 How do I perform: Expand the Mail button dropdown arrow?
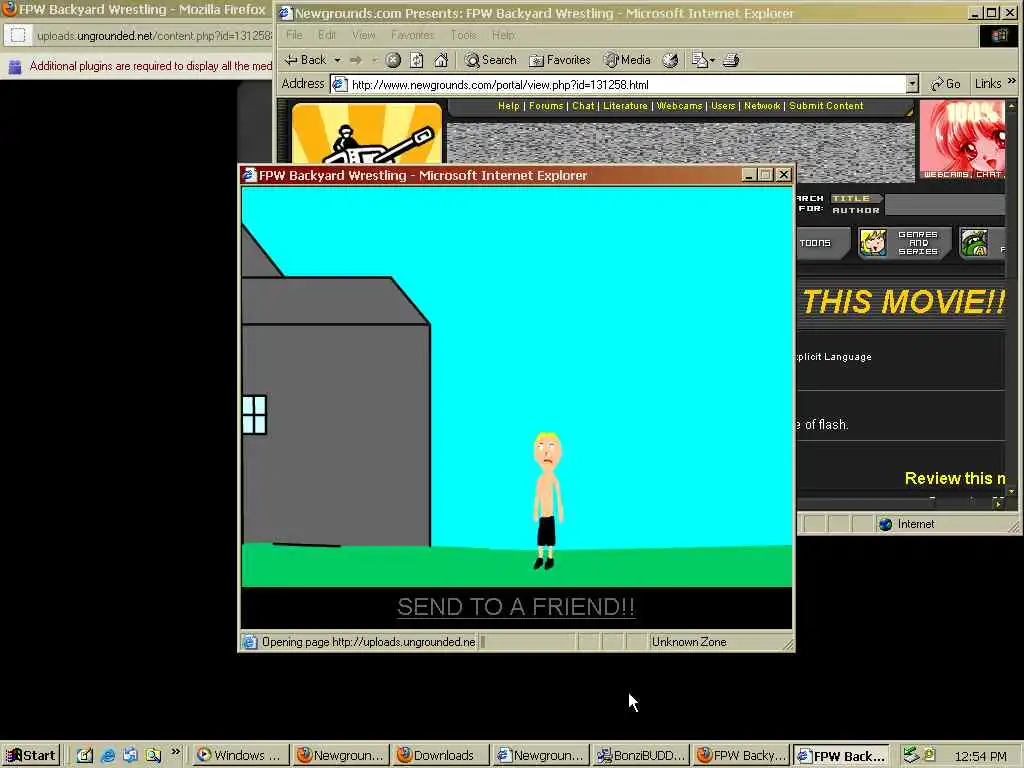[712, 60]
